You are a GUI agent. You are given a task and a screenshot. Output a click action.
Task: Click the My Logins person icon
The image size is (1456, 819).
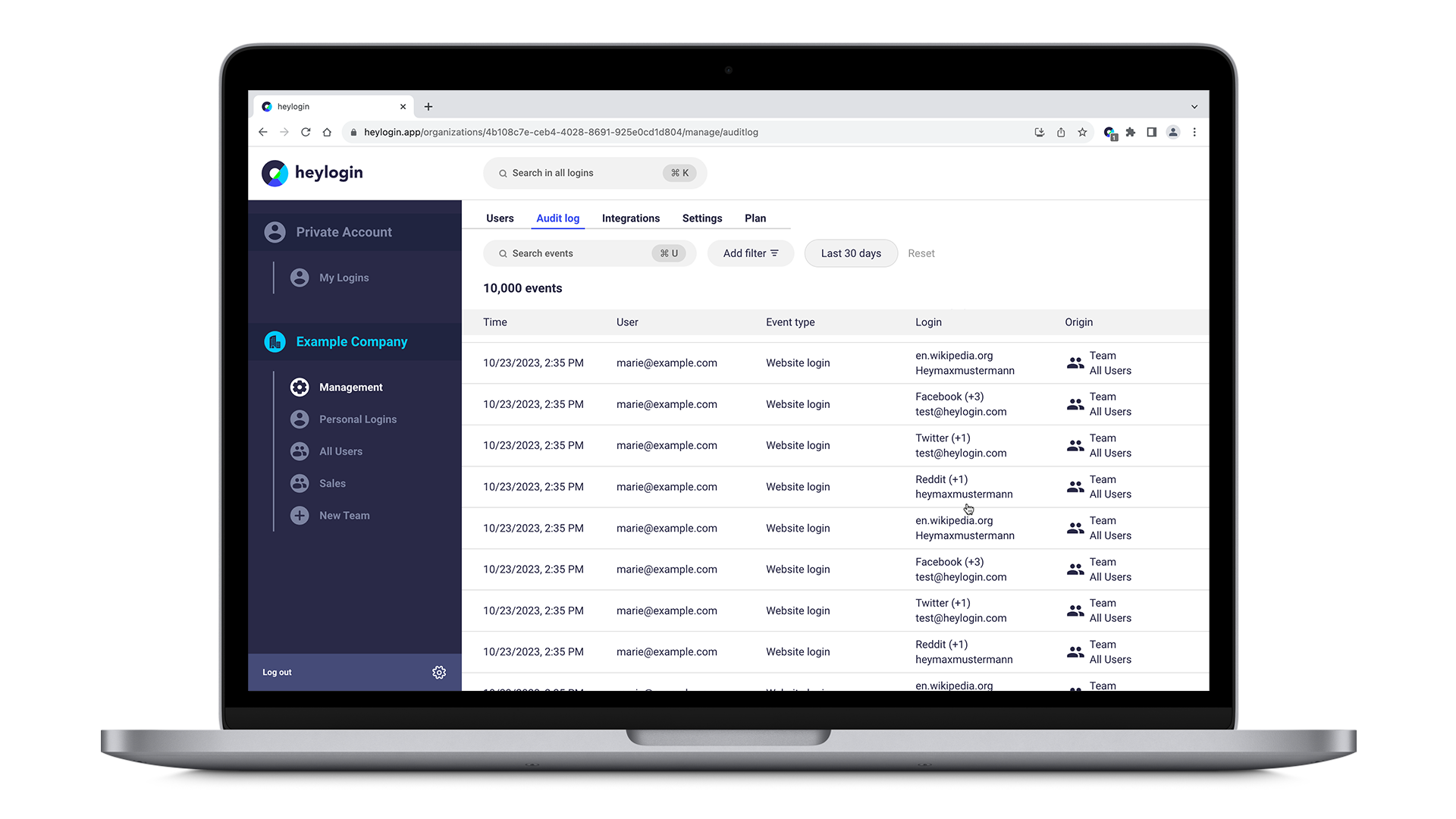point(300,278)
